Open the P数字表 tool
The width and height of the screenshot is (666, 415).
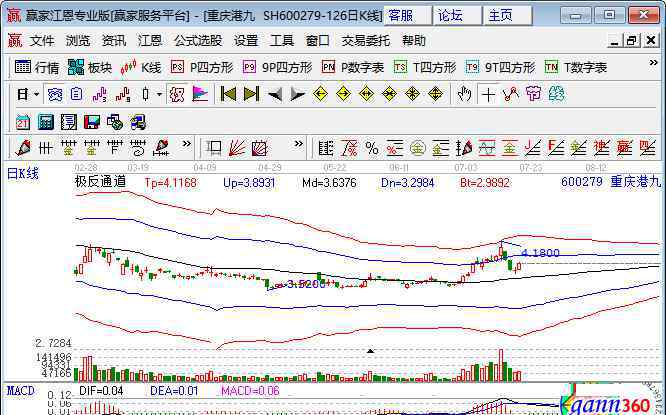(x=353, y=68)
